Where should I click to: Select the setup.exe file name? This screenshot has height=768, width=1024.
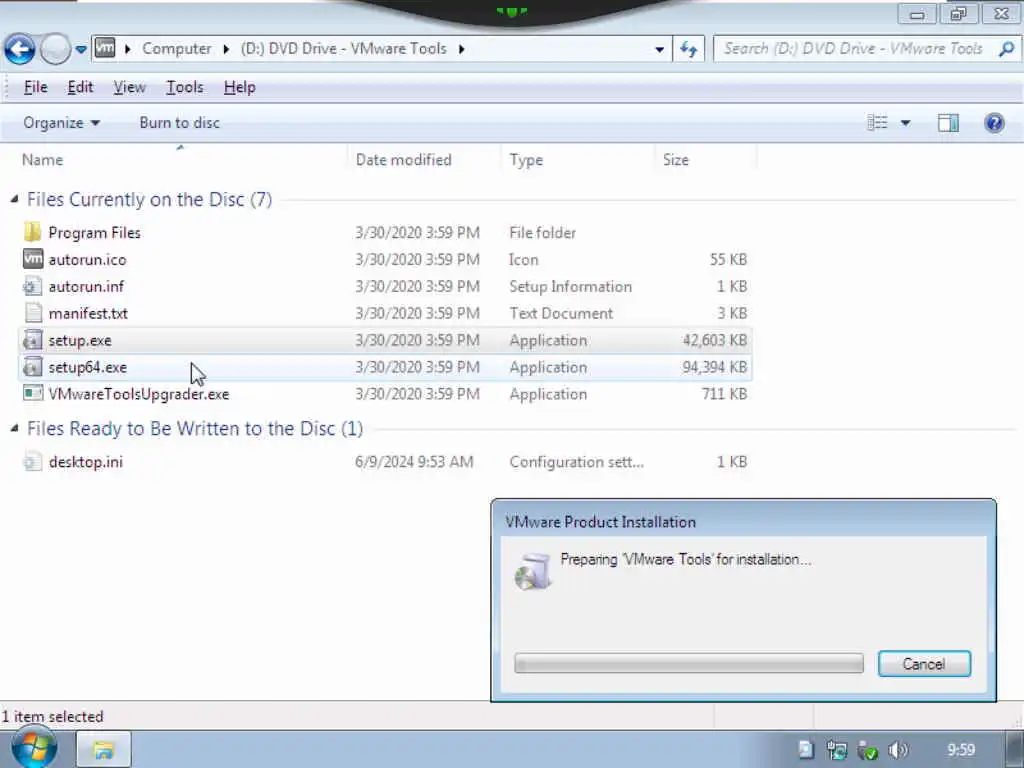(80, 341)
